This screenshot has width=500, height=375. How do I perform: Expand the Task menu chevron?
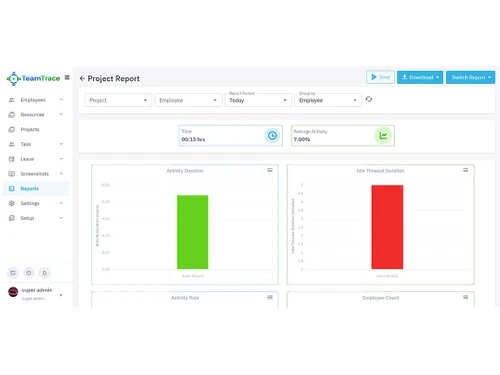click(x=61, y=144)
